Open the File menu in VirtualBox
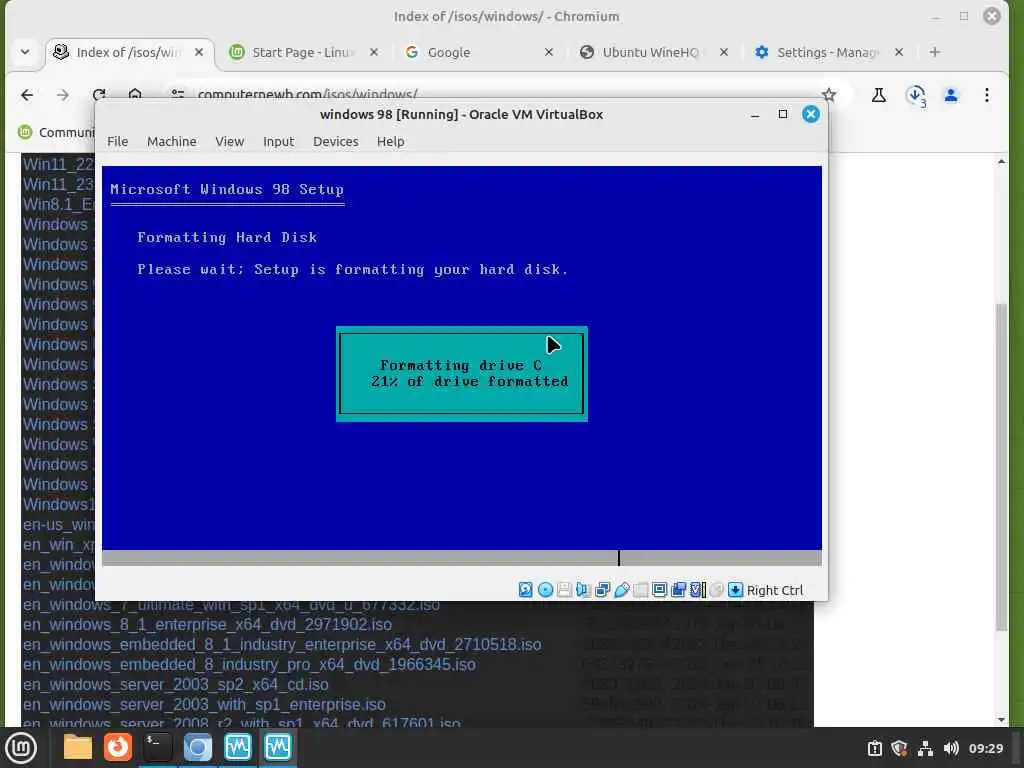1024x768 pixels. coord(118,142)
